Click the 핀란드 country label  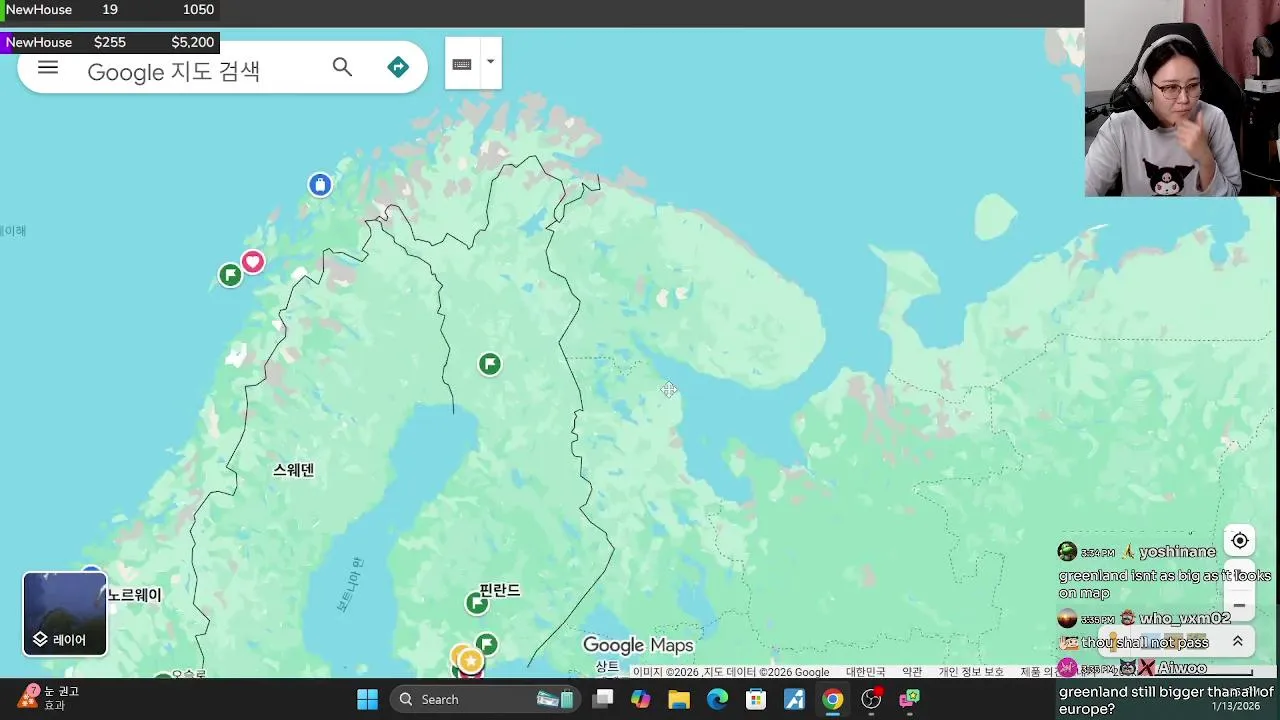(500, 590)
